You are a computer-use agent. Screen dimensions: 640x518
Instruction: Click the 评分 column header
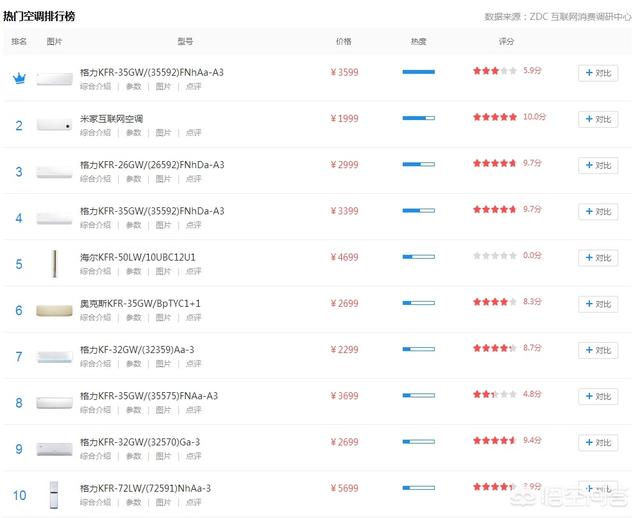click(506, 41)
